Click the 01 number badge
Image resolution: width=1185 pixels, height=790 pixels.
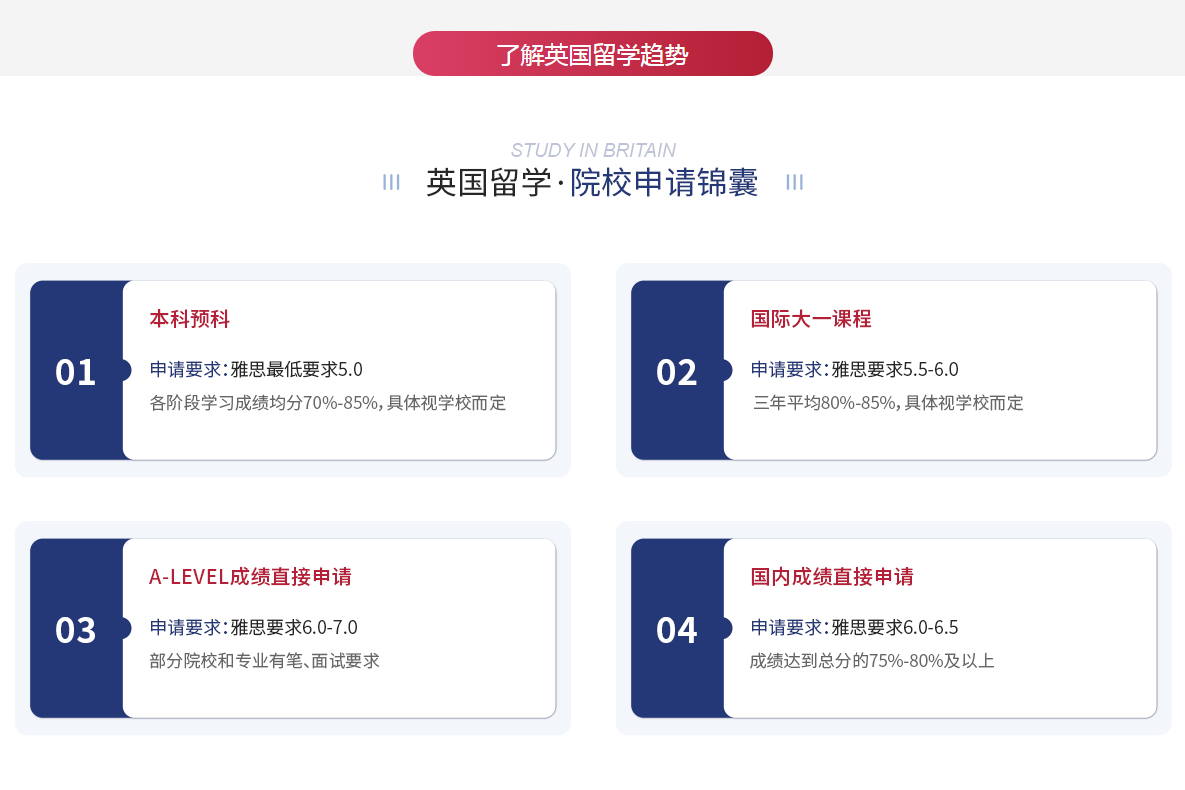76,372
